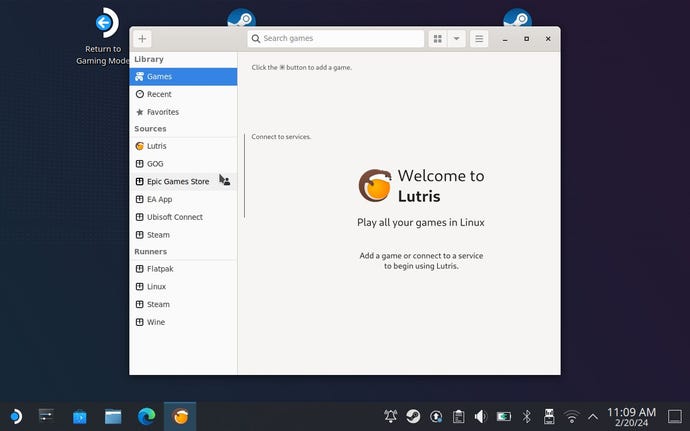The height and width of the screenshot is (431, 690).
Task: Open Bluetooth settings from the system tray
Action: (x=527, y=416)
